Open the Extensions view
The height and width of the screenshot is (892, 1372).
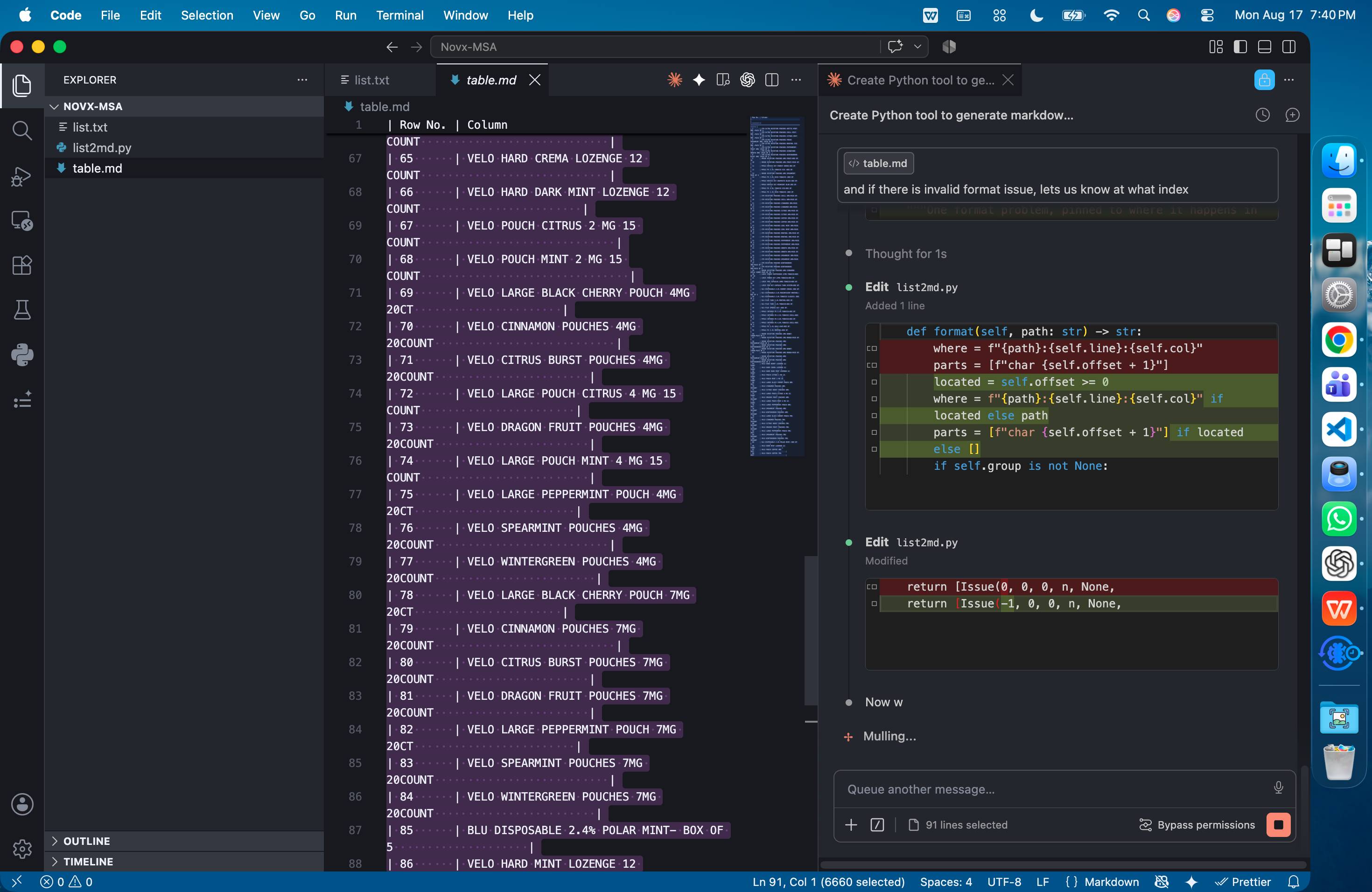tap(22, 265)
